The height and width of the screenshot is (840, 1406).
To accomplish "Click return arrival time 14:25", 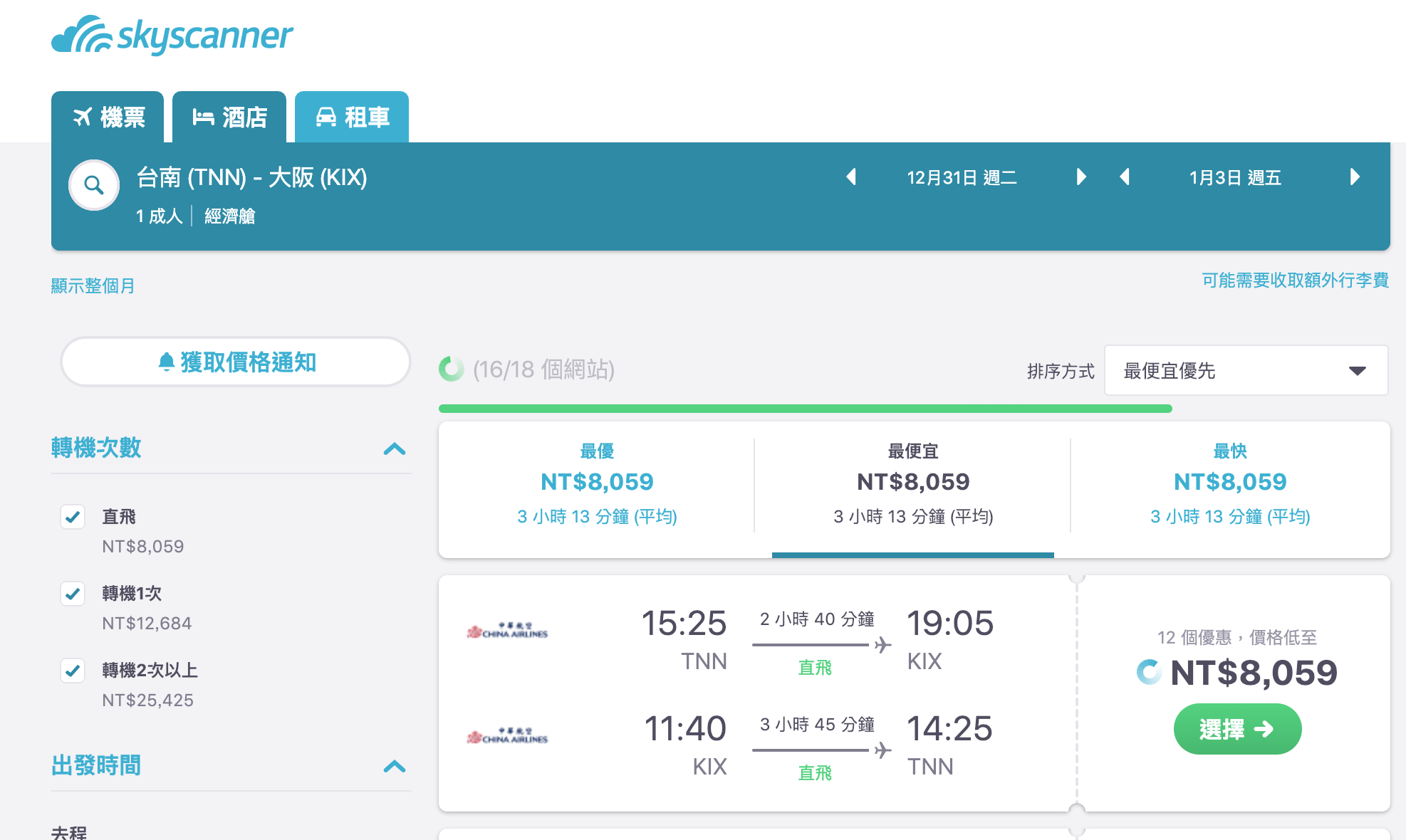I will [949, 729].
